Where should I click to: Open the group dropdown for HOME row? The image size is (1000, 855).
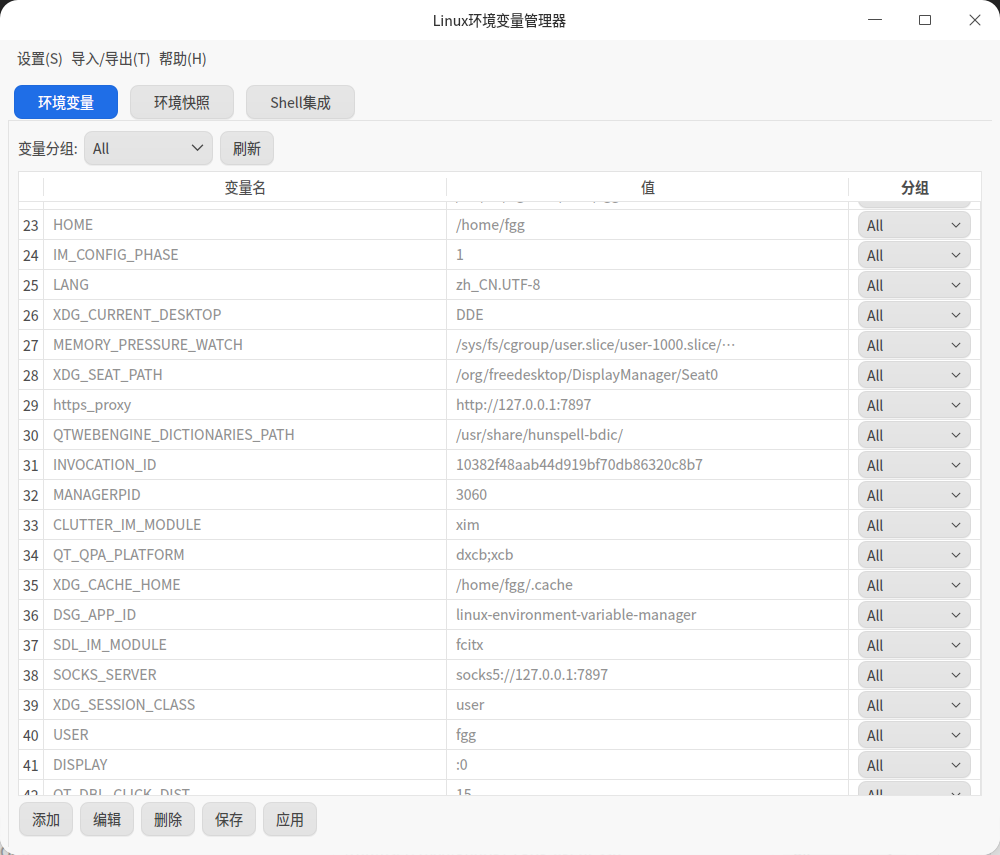914,225
